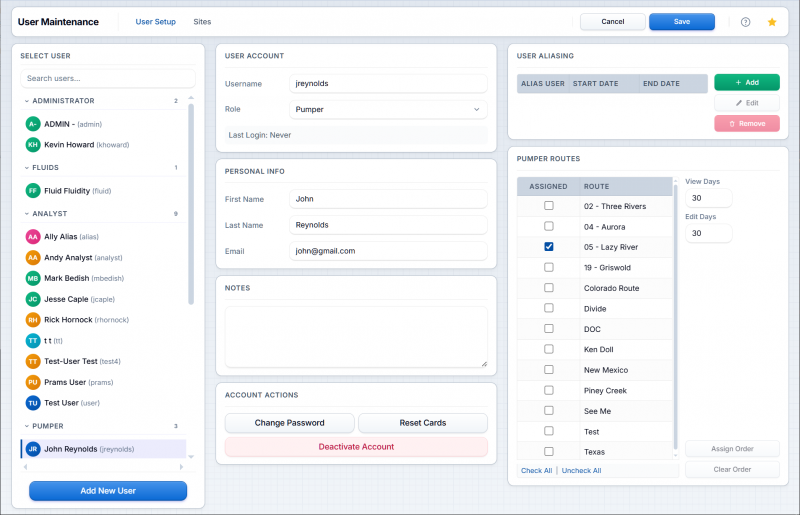Image resolution: width=800 pixels, height=515 pixels.
Task: Click Test-User Test avatar icon
Action: [x=33, y=361]
